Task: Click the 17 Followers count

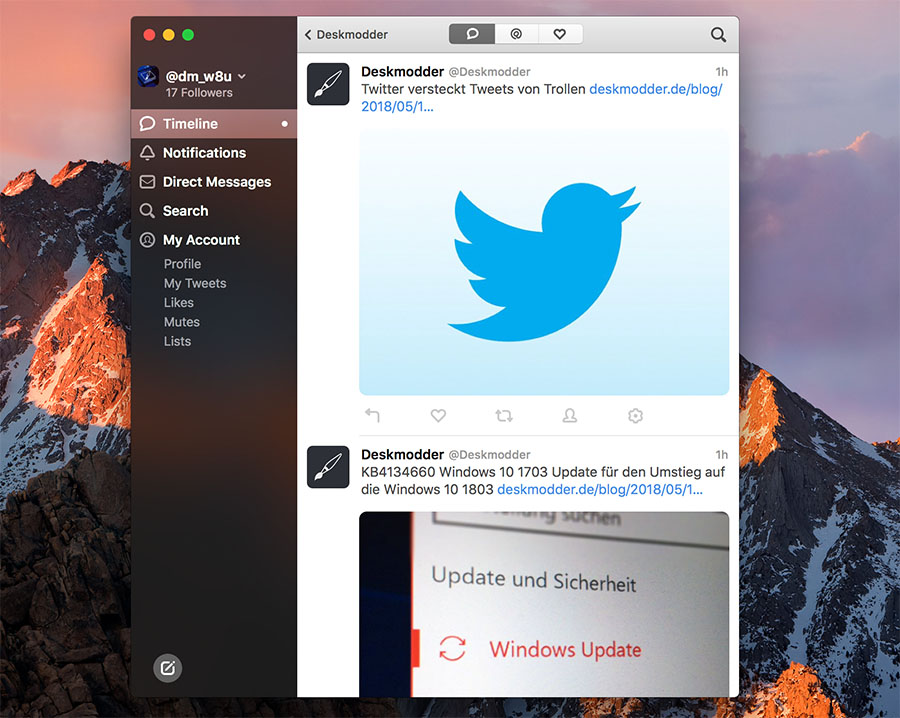Action: click(199, 92)
